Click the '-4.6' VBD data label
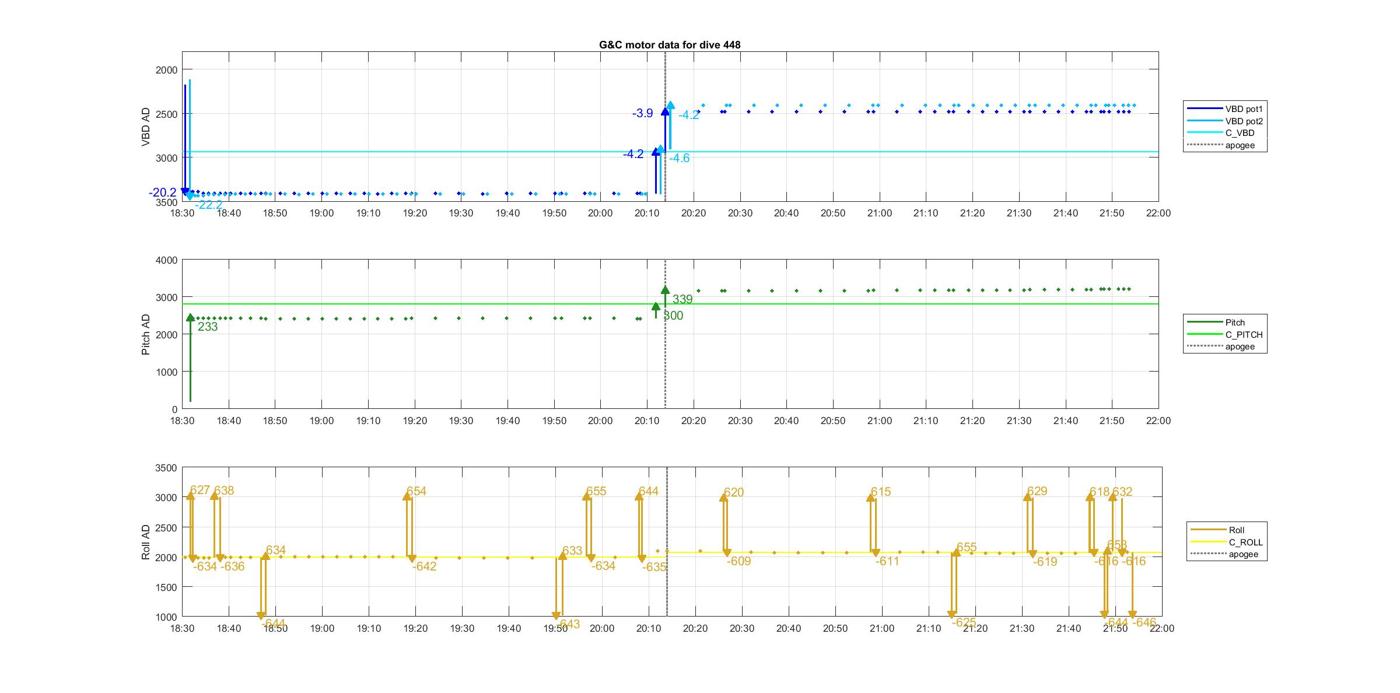The width and height of the screenshot is (1400, 693). coord(679,159)
